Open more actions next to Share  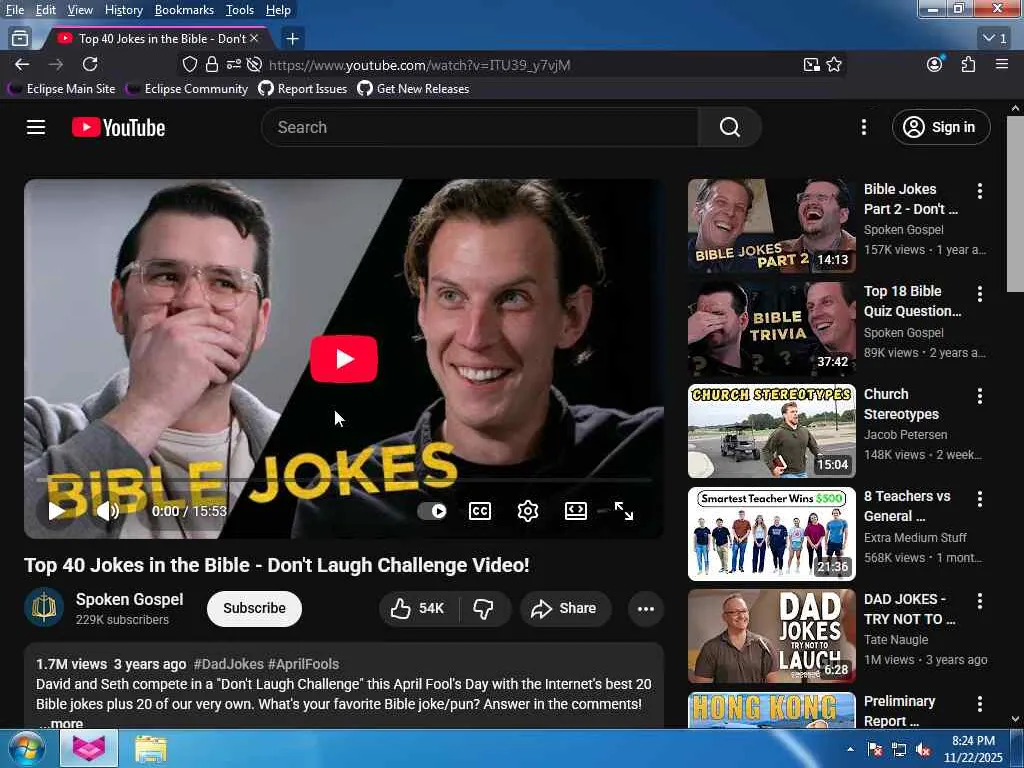tap(645, 609)
